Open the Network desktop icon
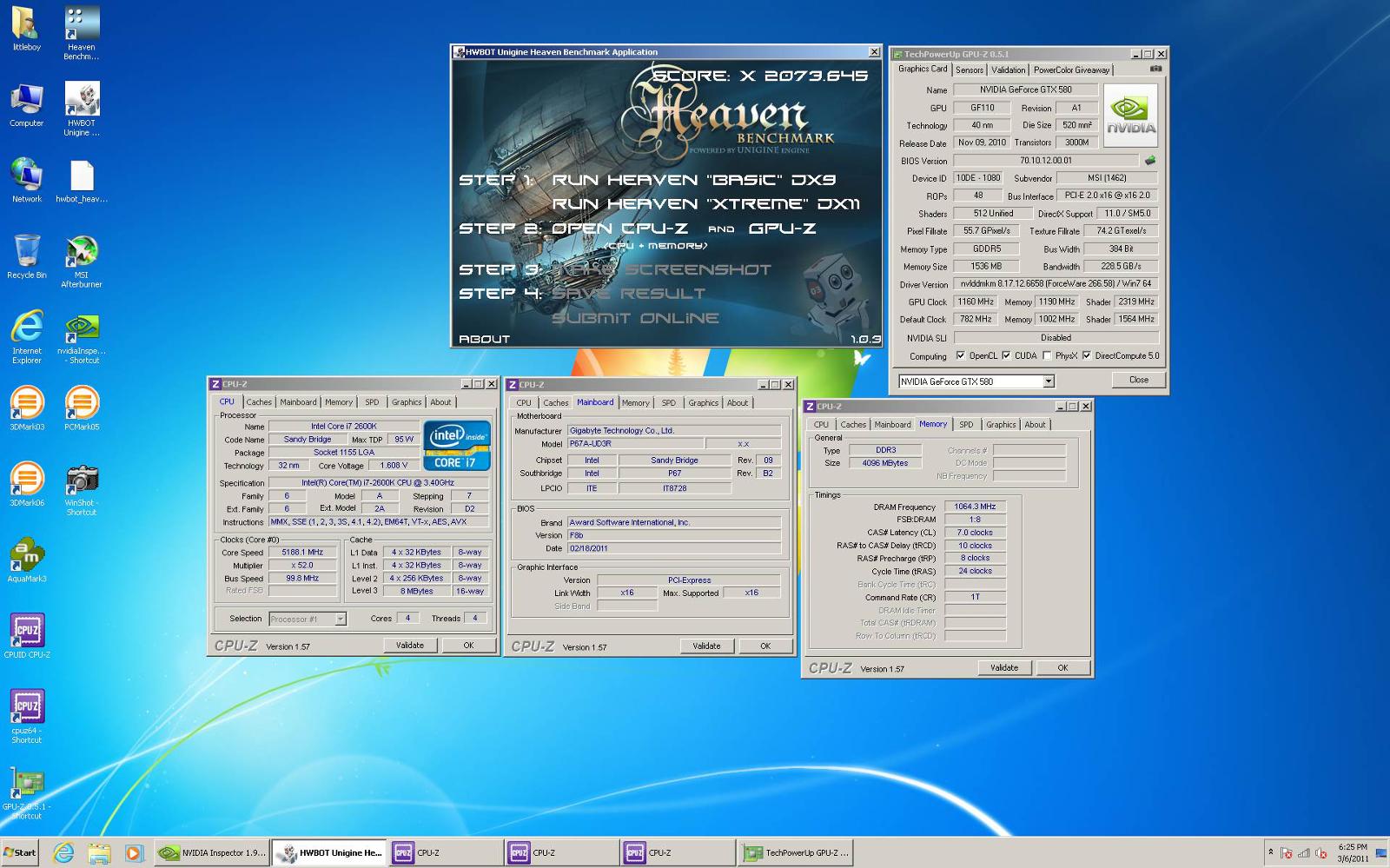Image resolution: width=1390 pixels, height=868 pixels. click(26, 181)
